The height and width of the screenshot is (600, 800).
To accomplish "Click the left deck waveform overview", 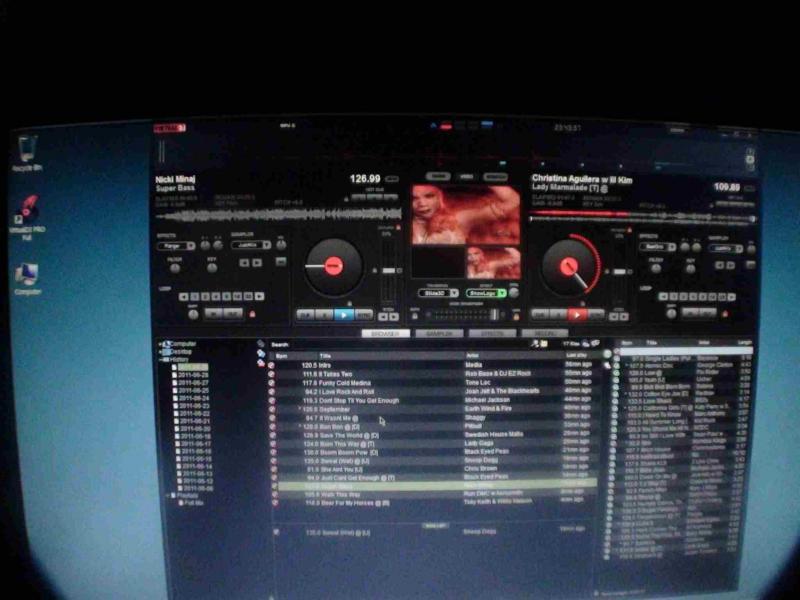I will click(x=278, y=216).
